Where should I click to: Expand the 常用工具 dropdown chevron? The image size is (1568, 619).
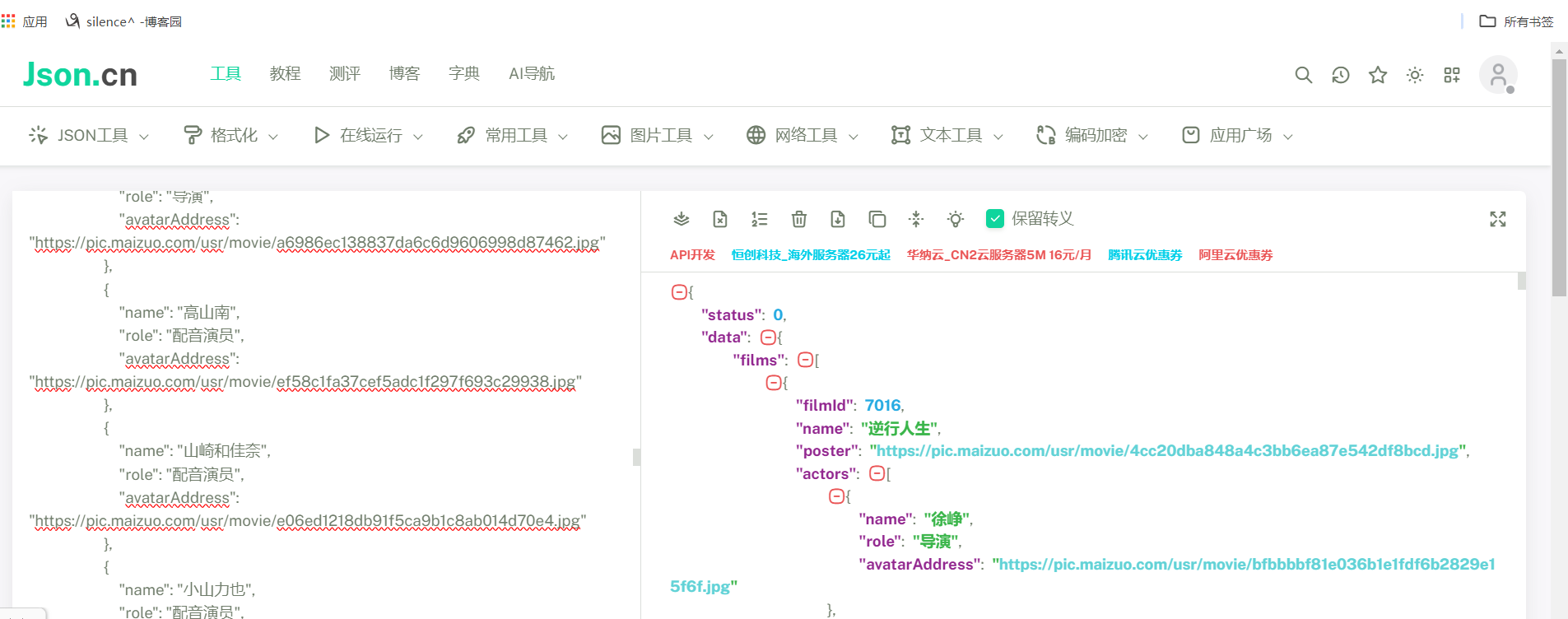[x=563, y=137]
